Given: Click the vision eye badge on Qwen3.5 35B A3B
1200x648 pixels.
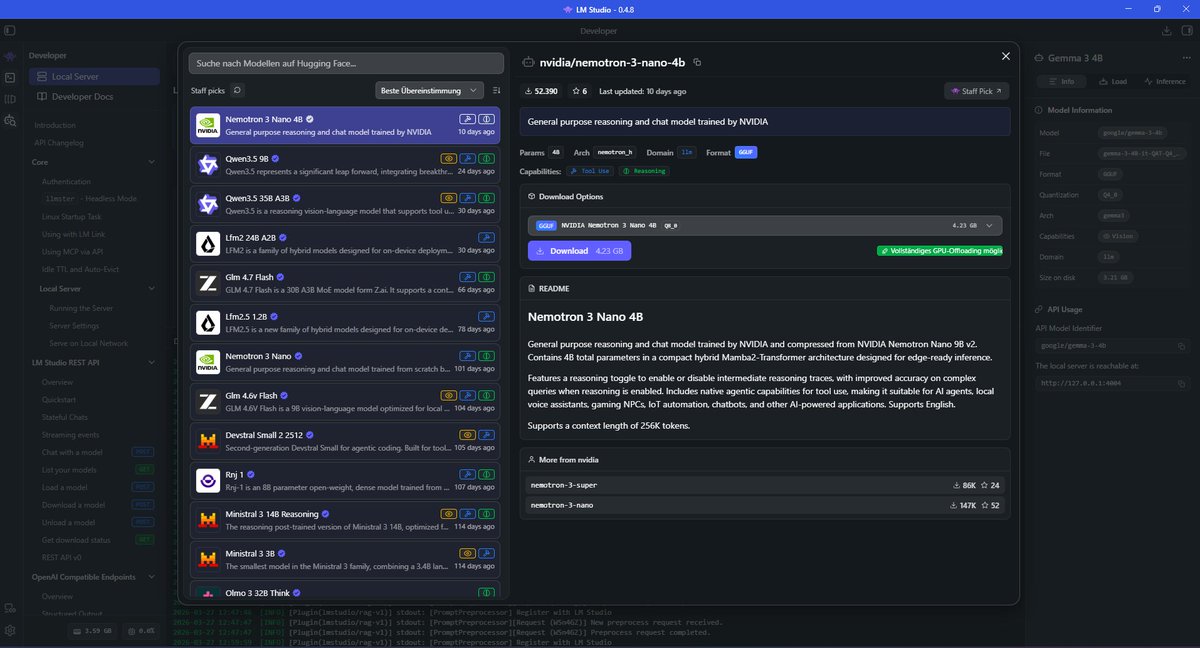Looking at the screenshot, I should tap(450, 197).
